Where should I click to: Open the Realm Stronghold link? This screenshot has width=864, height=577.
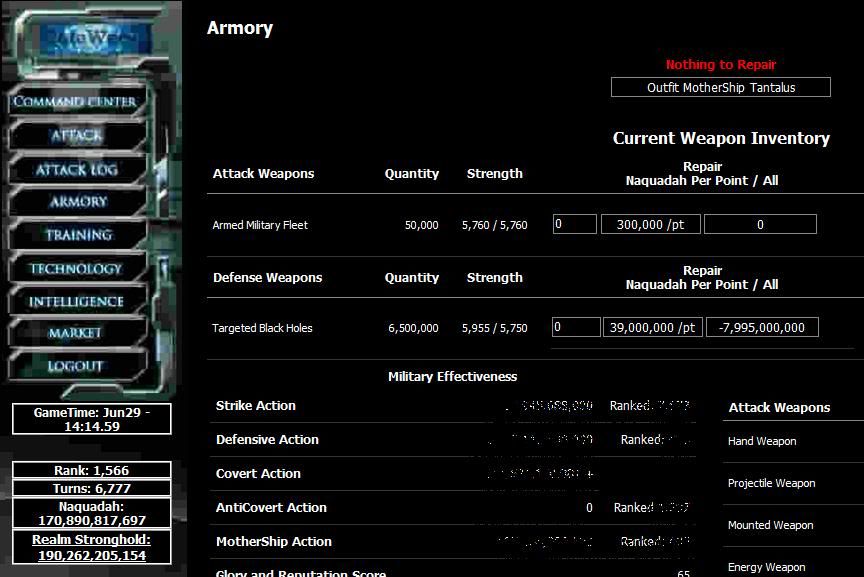[92, 548]
